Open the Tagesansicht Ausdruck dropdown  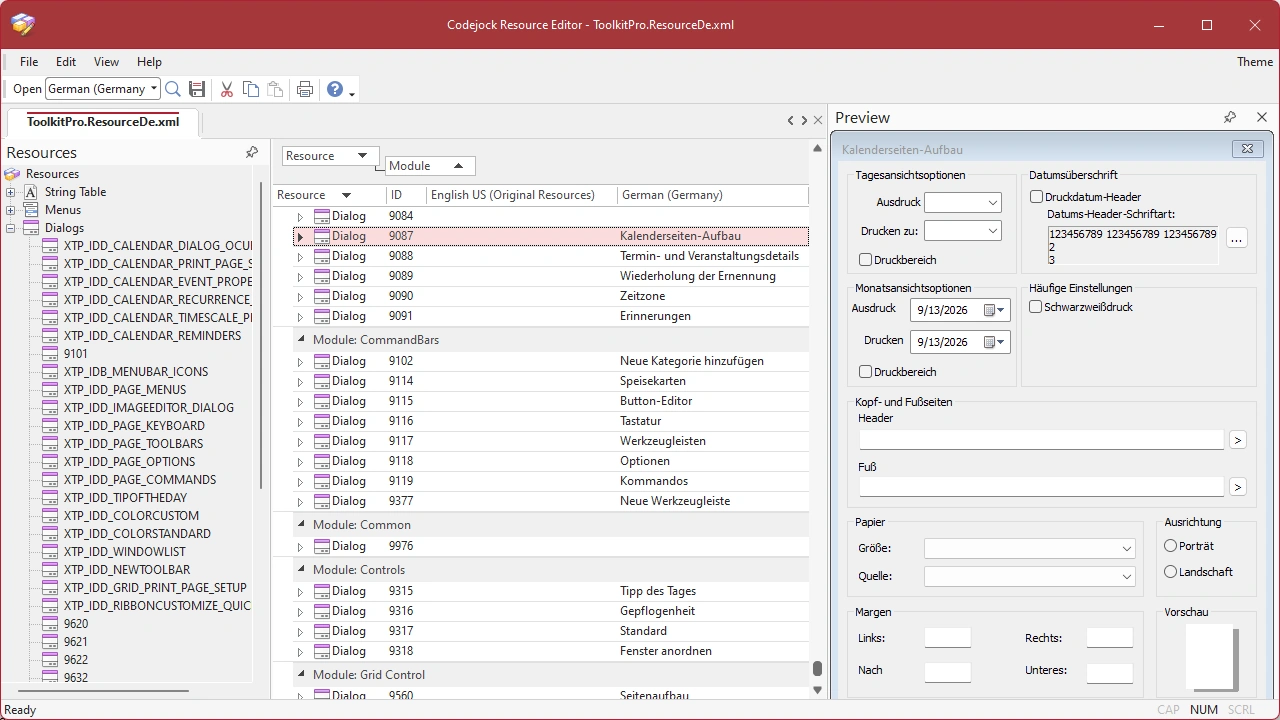pos(992,203)
